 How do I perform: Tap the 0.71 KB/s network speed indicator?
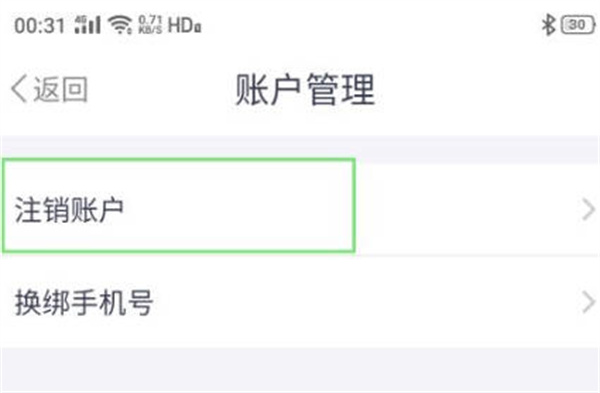pos(150,25)
